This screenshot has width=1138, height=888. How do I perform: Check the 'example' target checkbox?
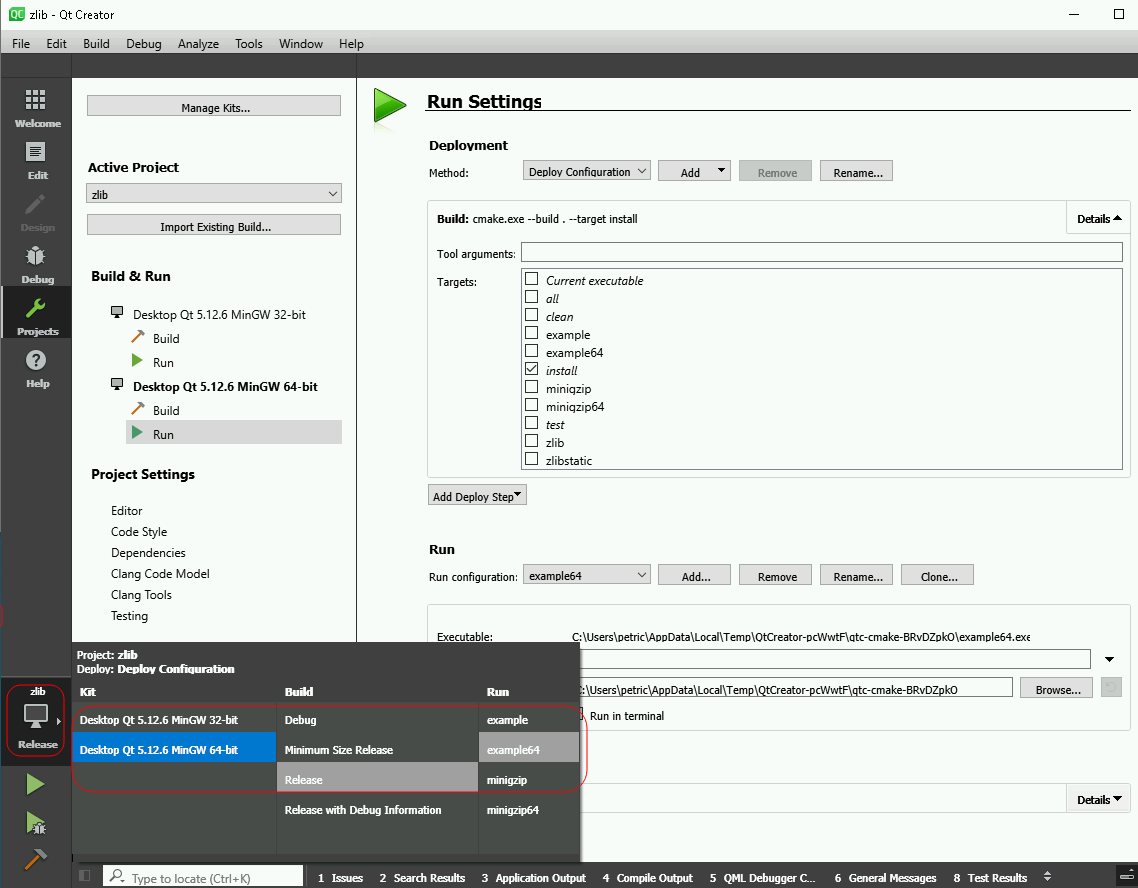(531, 333)
